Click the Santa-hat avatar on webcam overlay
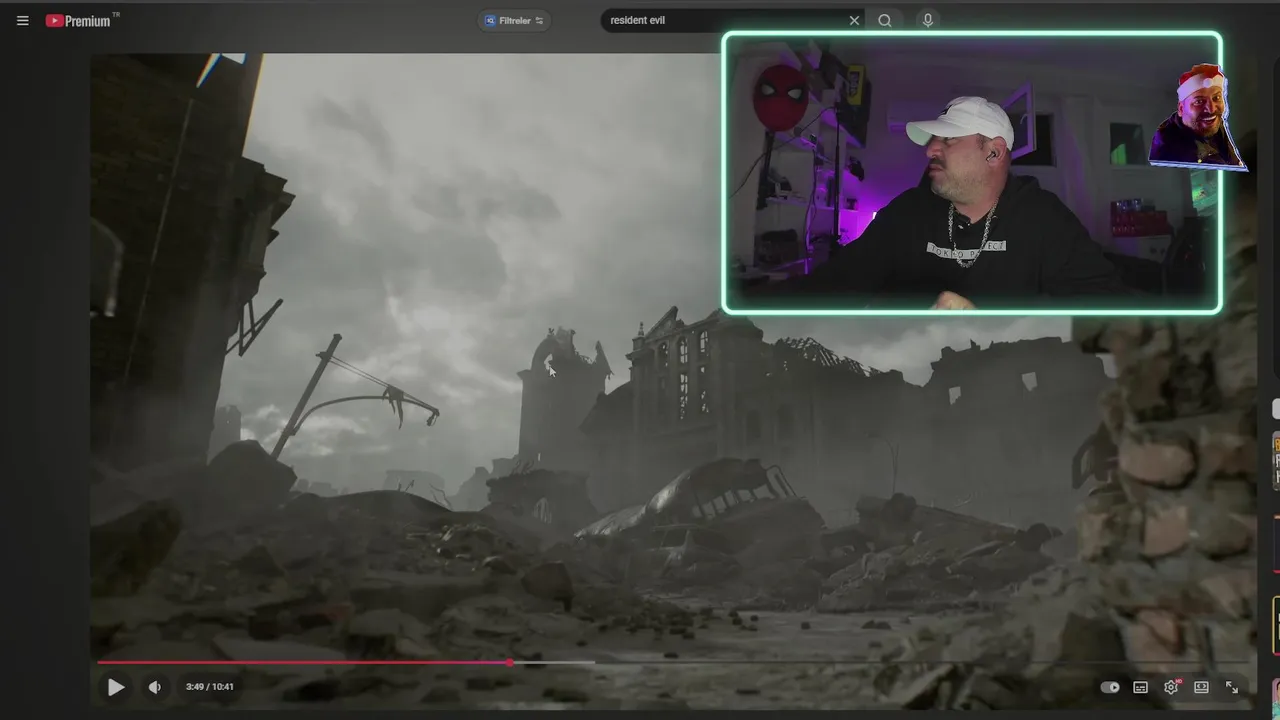The width and height of the screenshot is (1280, 720). coord(1197,117)
